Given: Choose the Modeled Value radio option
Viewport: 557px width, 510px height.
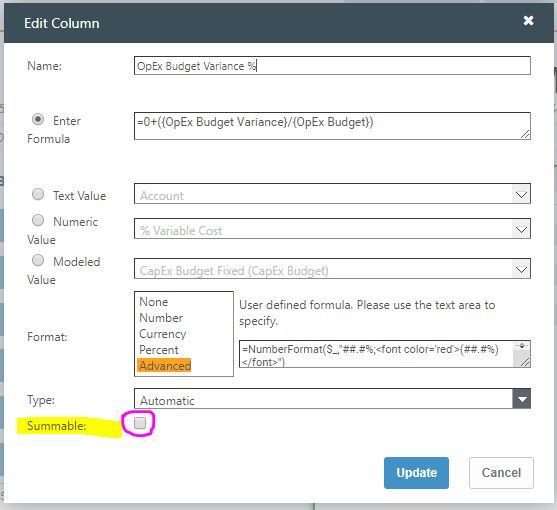Looking at the screenshot, I should (x=38, y=260).
